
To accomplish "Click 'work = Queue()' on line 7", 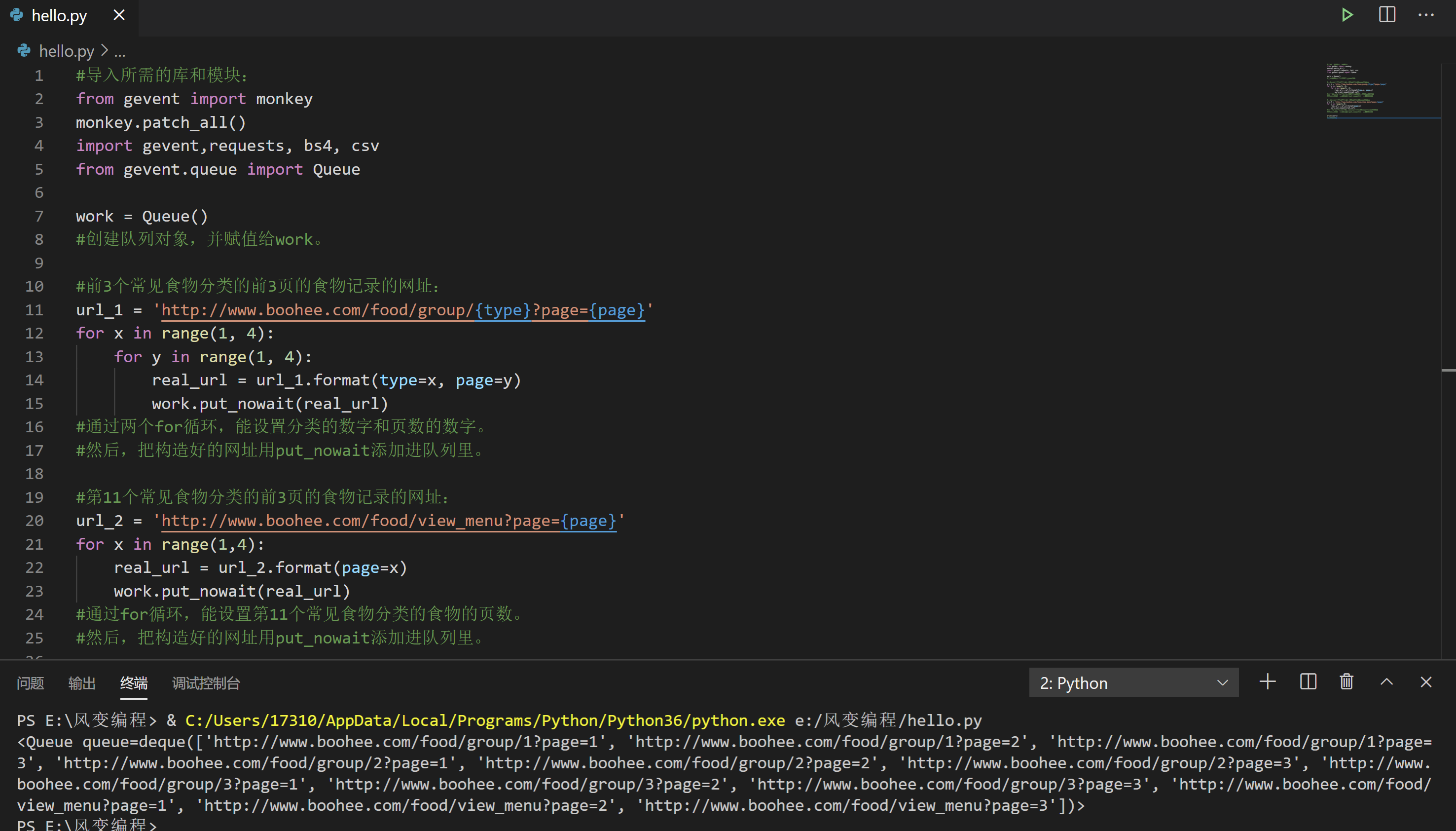I will [142, 216].
